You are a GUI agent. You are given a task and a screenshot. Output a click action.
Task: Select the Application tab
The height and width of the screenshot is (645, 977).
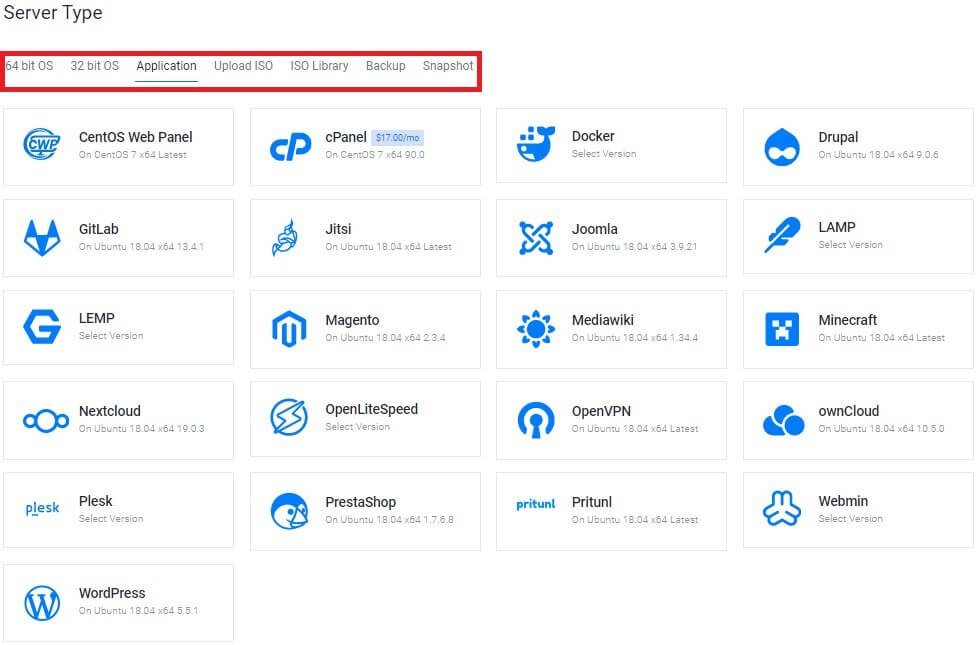(166, 66)
